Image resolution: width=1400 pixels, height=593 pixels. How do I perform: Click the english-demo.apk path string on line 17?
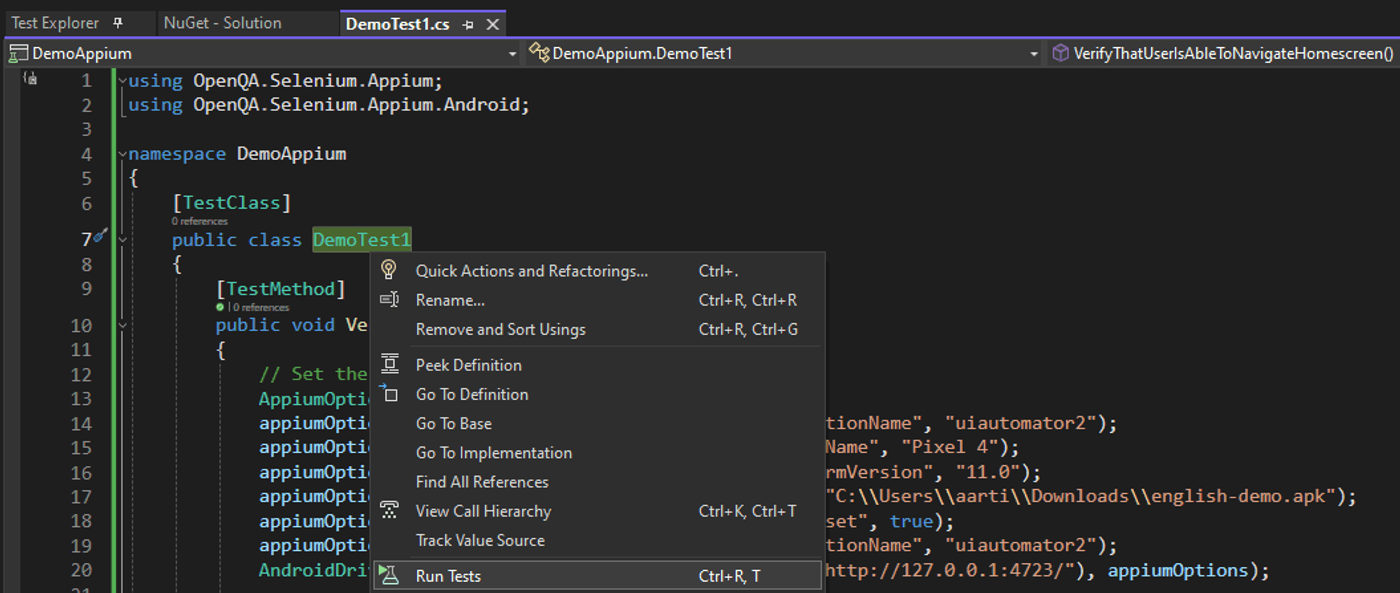coord(1084,497)
